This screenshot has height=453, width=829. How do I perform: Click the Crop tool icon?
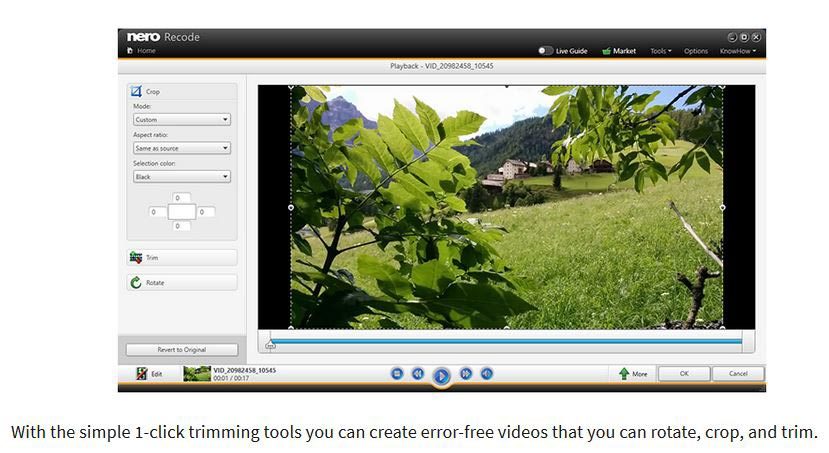[x=136, y=91]
